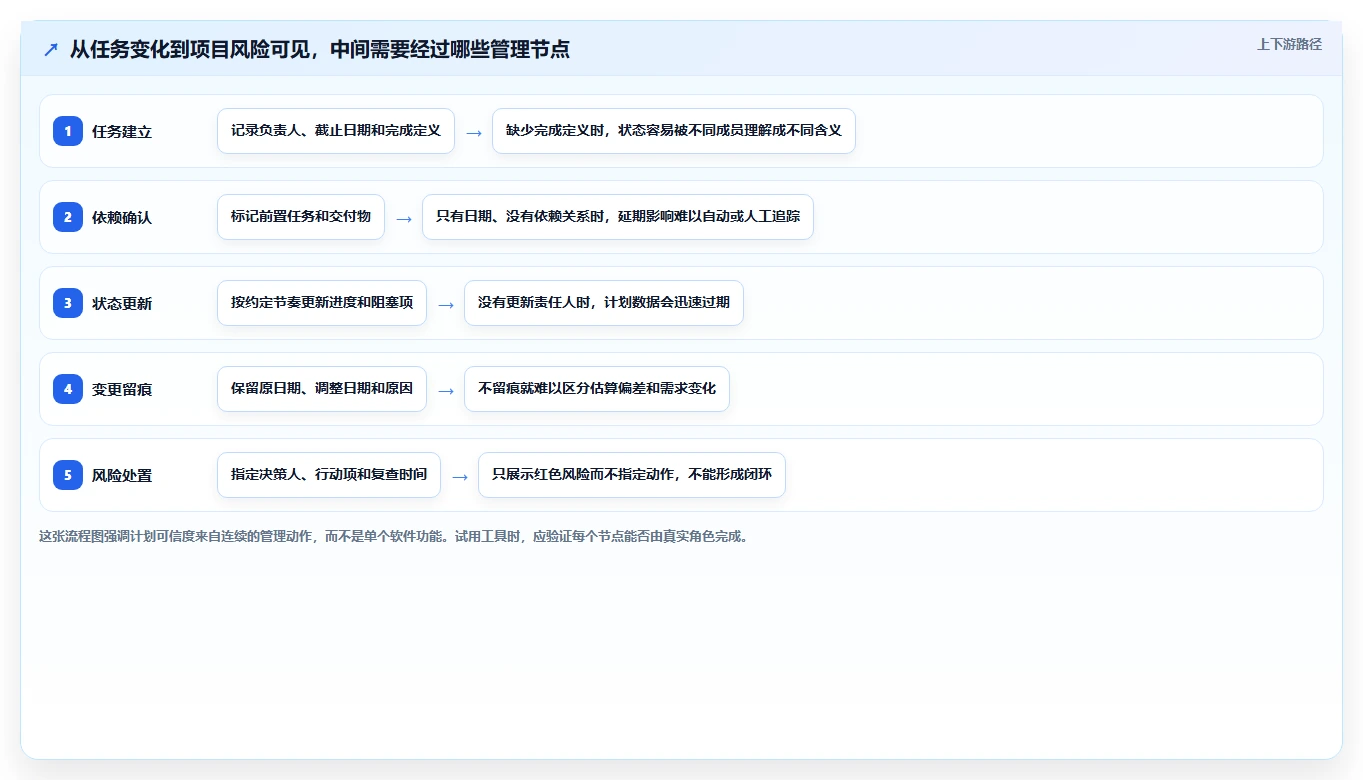
Task: Select the step 1 number badge
Action: pyautogui.click(x=68, y=131)
